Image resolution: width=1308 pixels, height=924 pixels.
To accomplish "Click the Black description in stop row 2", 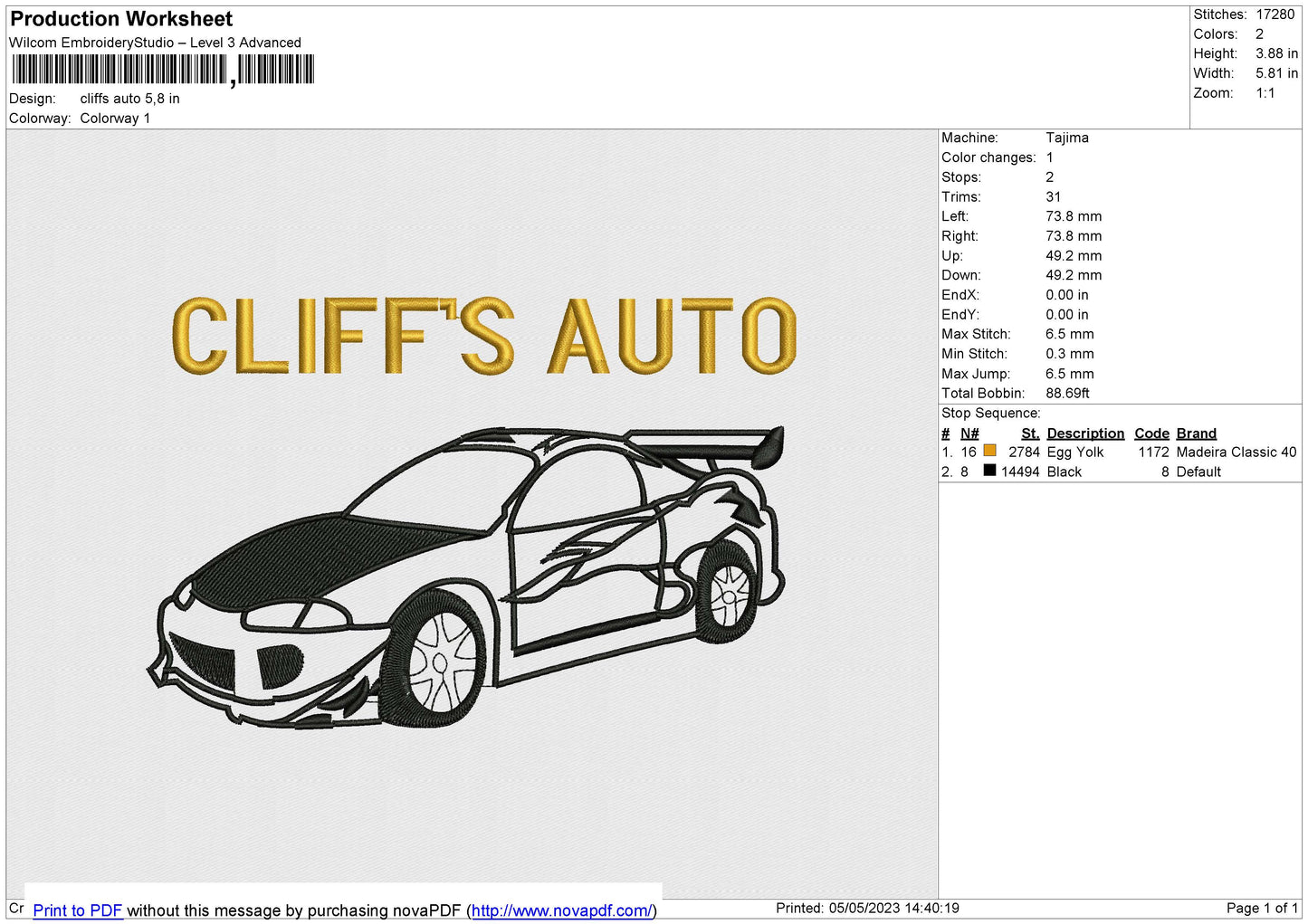I will pyautogui.click(x=1065, y=472).
